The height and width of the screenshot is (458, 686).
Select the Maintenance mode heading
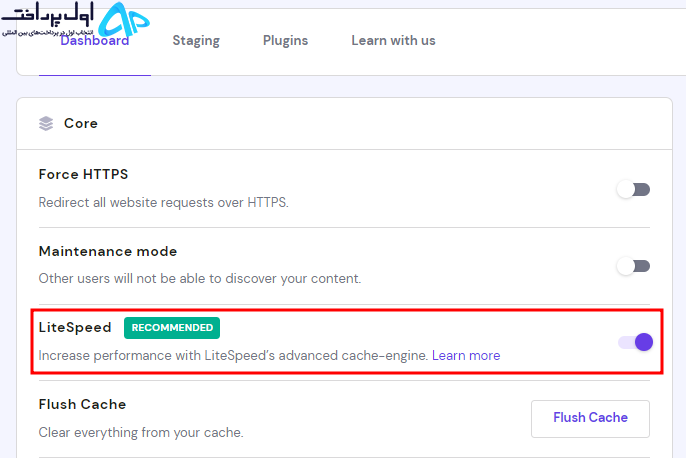(108, 251)
